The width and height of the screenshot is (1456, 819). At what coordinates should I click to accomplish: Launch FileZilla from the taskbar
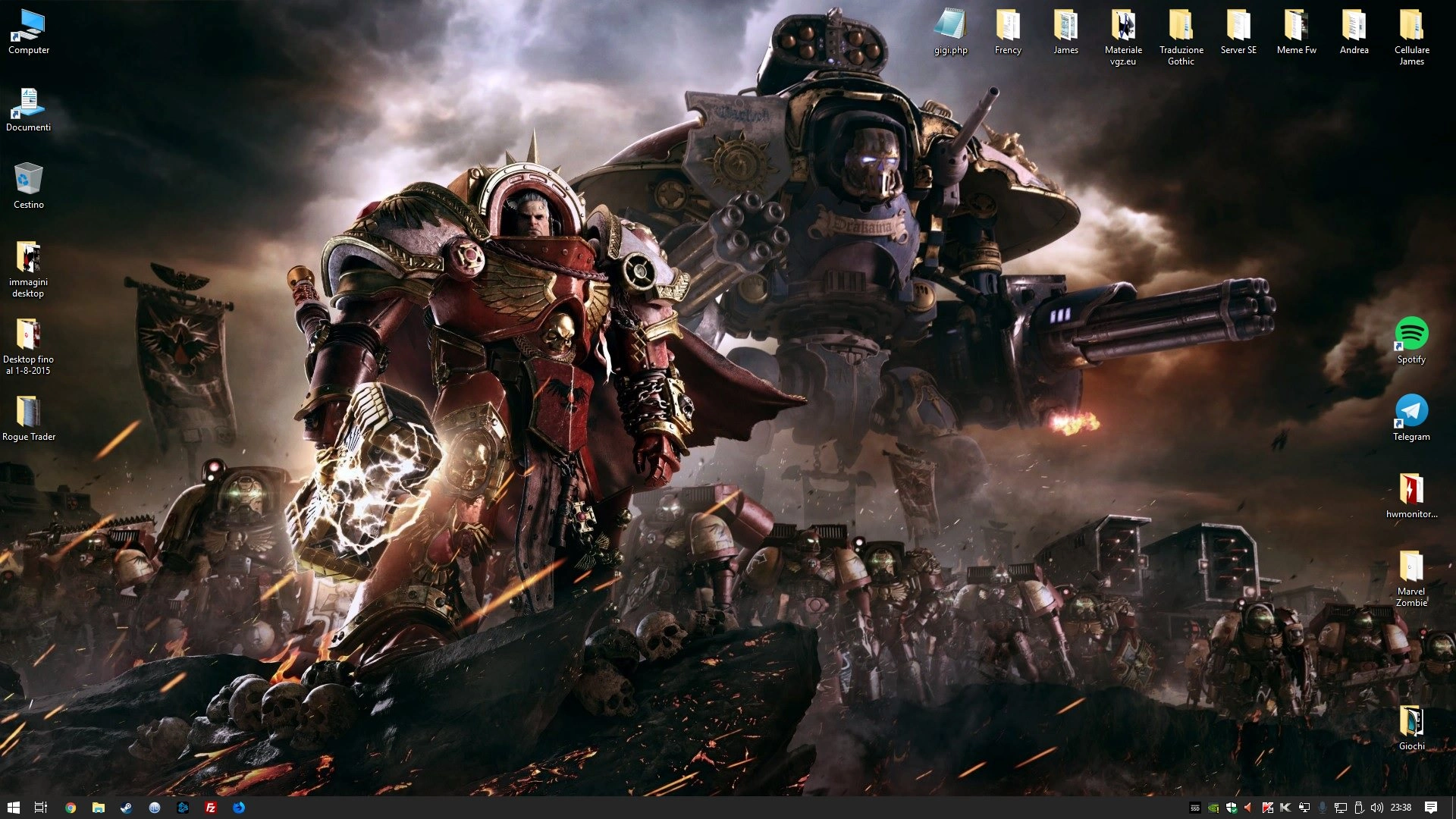pos(211,808)
